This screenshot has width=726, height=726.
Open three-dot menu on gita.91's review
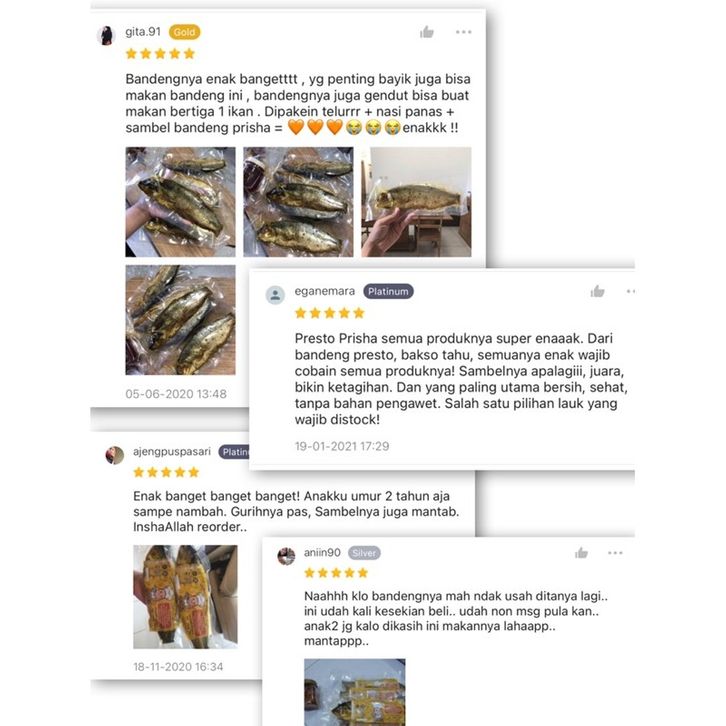click(x=463, y=32)
